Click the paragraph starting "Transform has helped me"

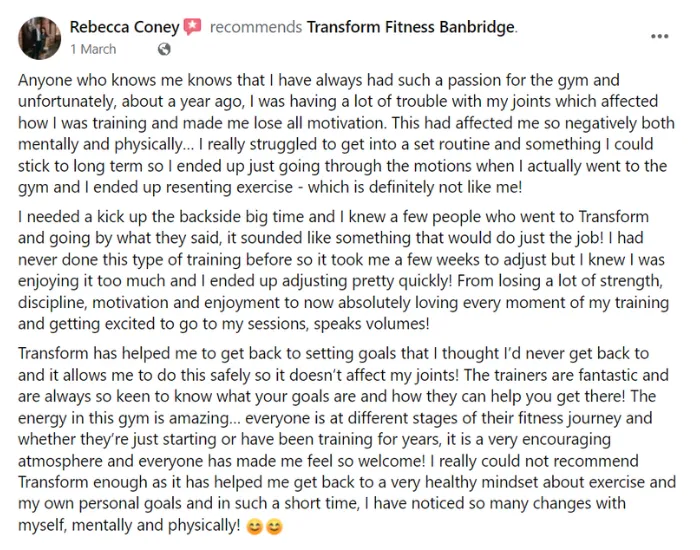click(347, 439)
